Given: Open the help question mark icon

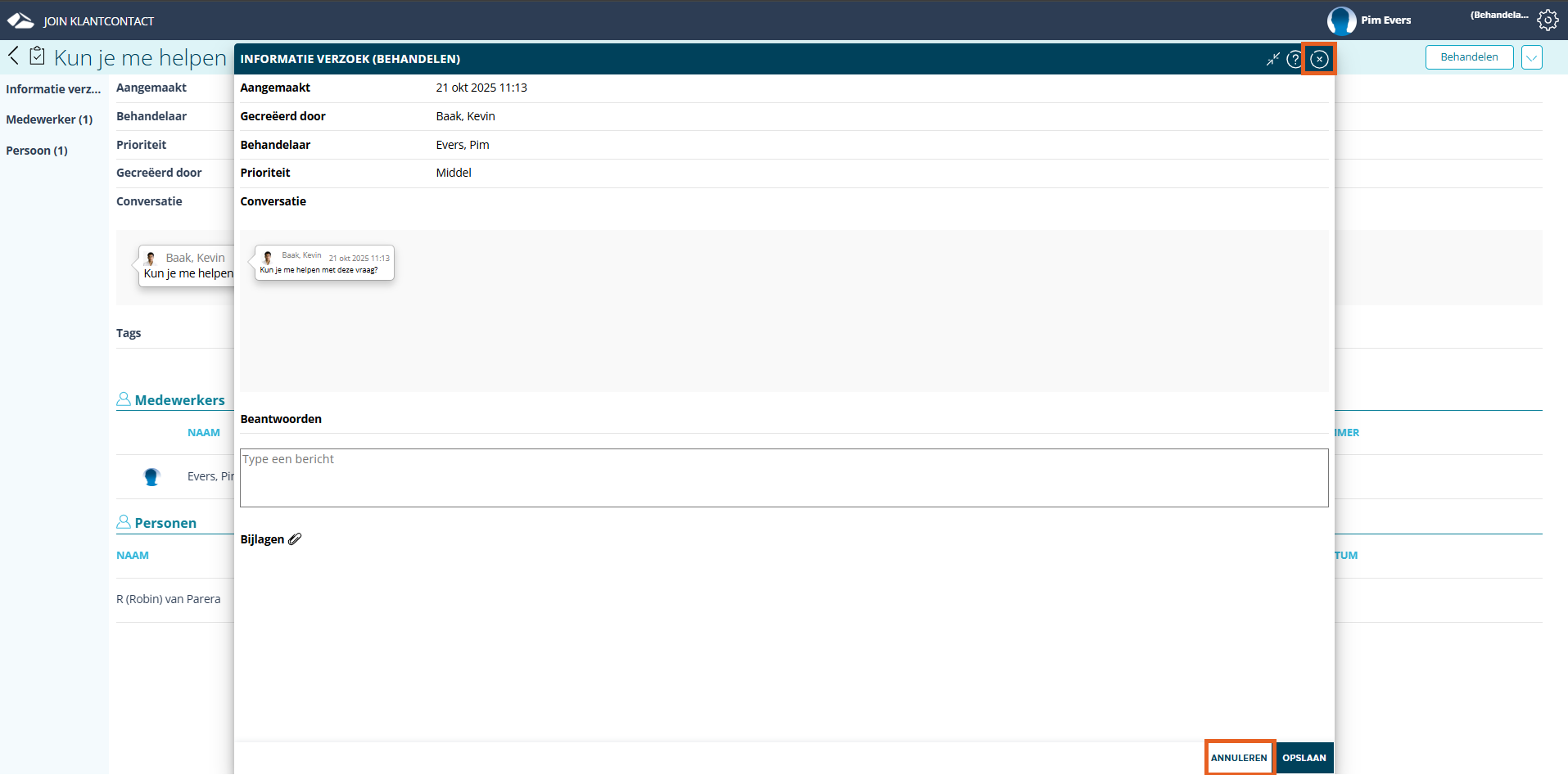Looking at the screenshot, I should (x=1295, y=59).
